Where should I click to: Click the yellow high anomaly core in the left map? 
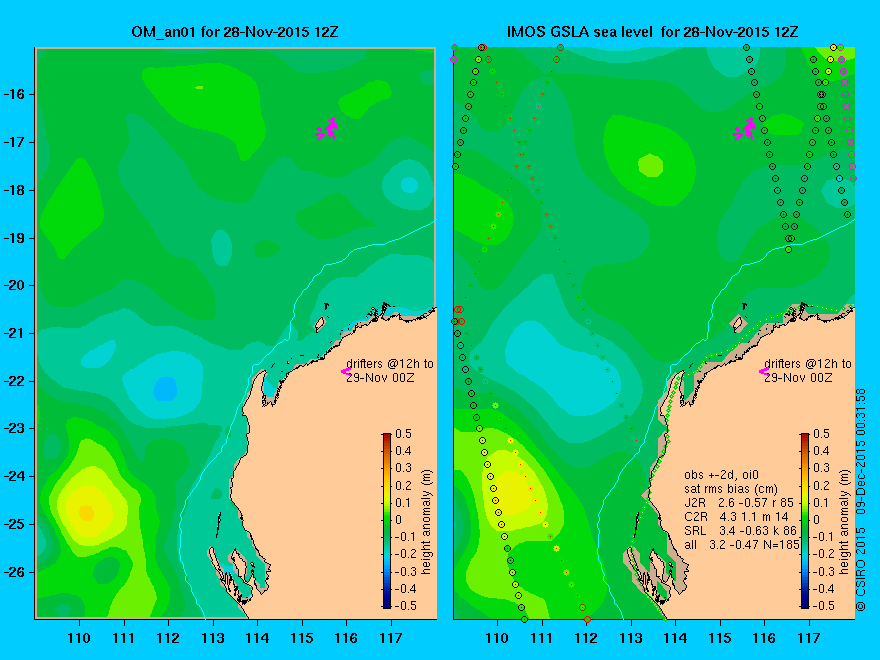[x=86, y=512]
